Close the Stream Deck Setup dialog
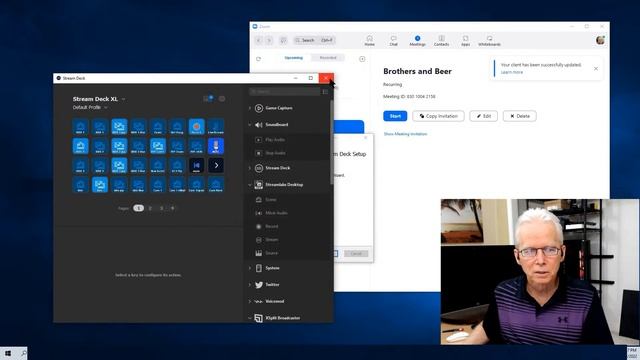 [x=365, y=138]
